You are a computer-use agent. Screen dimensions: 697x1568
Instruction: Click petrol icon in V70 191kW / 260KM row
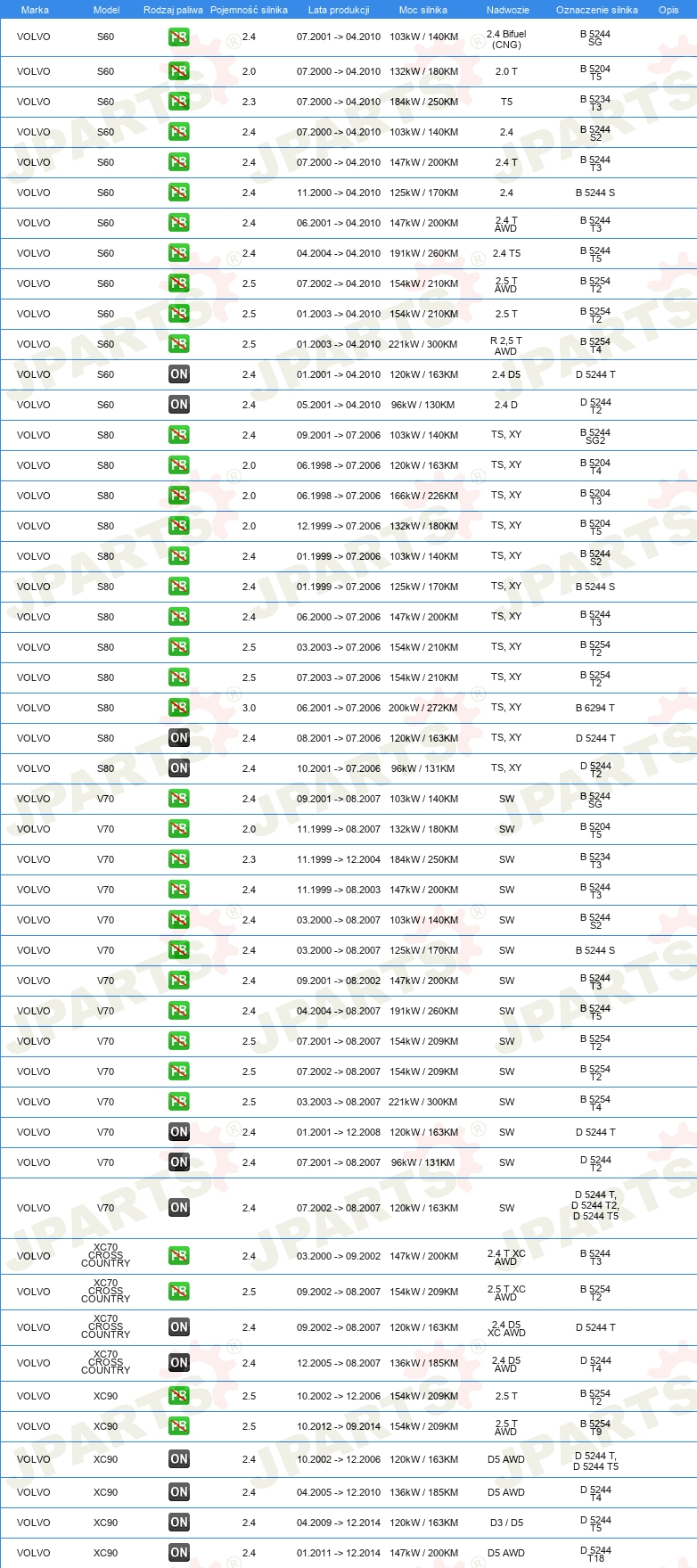click(179, 1011)
